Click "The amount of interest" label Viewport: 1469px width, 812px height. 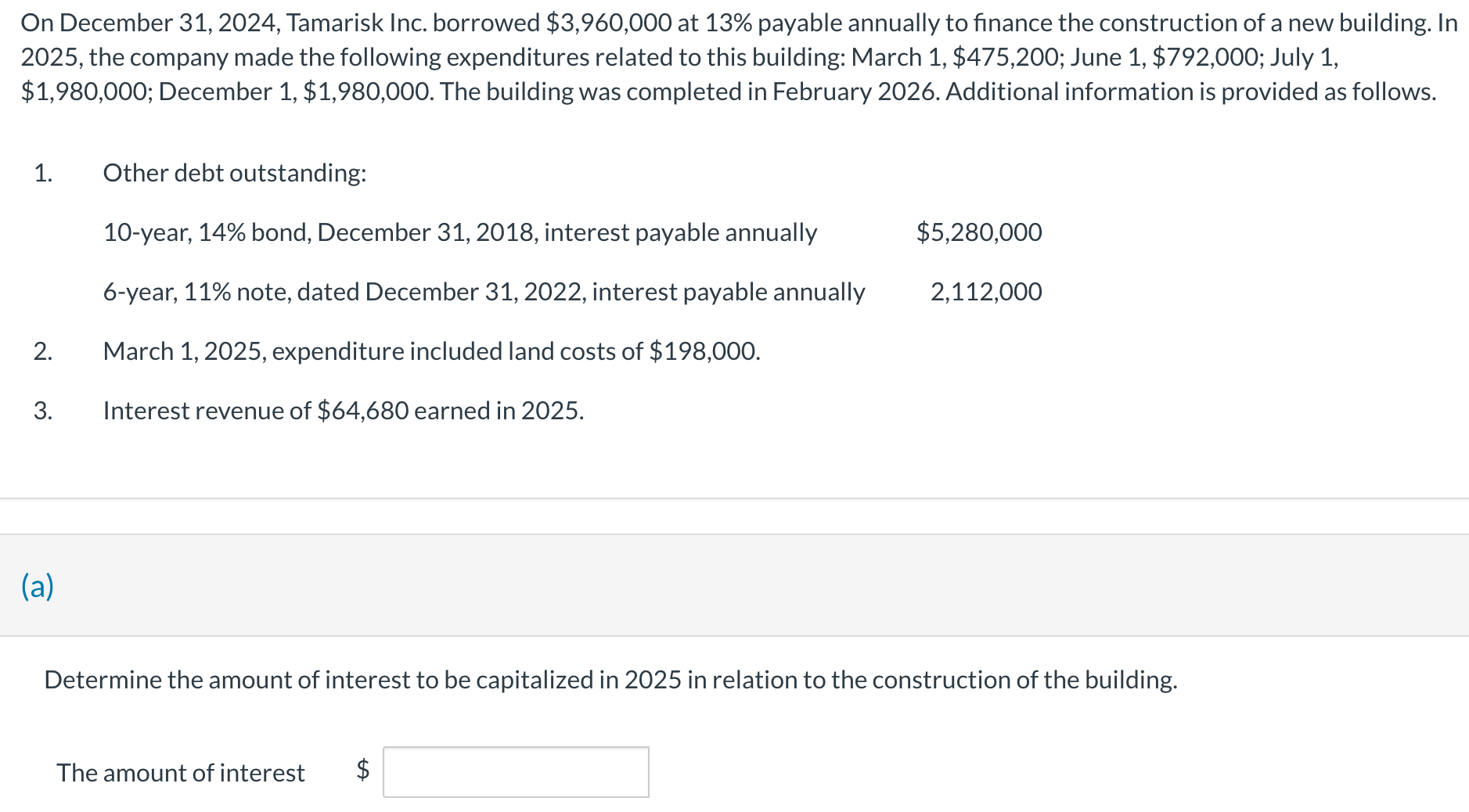(x=181, y=773)
